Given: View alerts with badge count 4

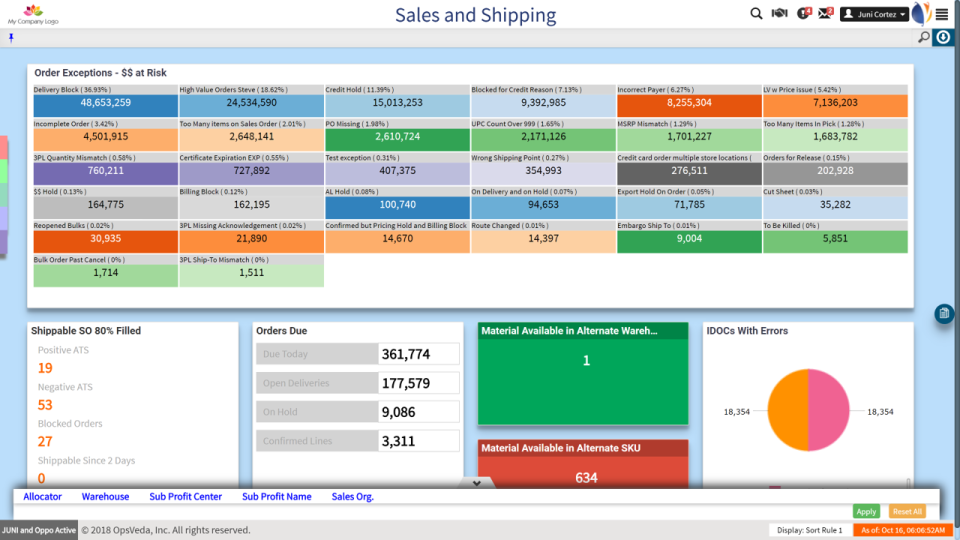Looking at the screenshot, I should pyautogui.click(x=803, y=13).
